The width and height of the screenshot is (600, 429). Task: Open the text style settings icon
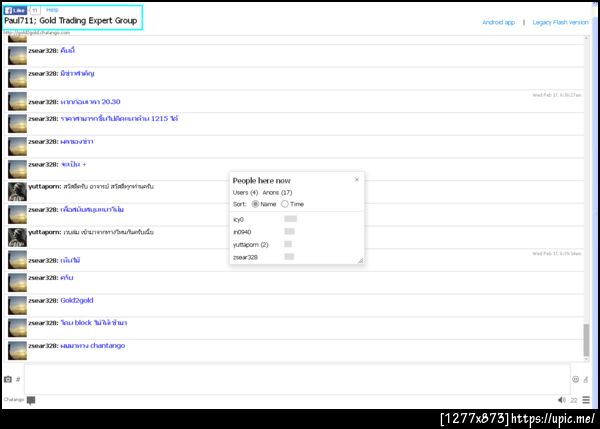pos(586,379)
